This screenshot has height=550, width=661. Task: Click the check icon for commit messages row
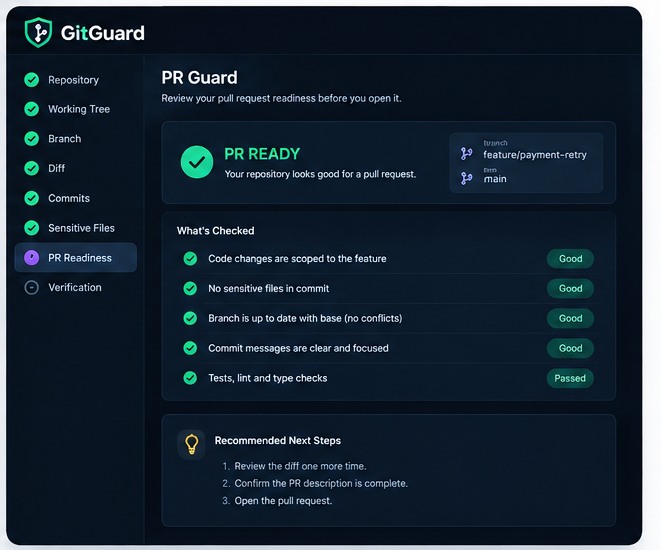[190, 348]
